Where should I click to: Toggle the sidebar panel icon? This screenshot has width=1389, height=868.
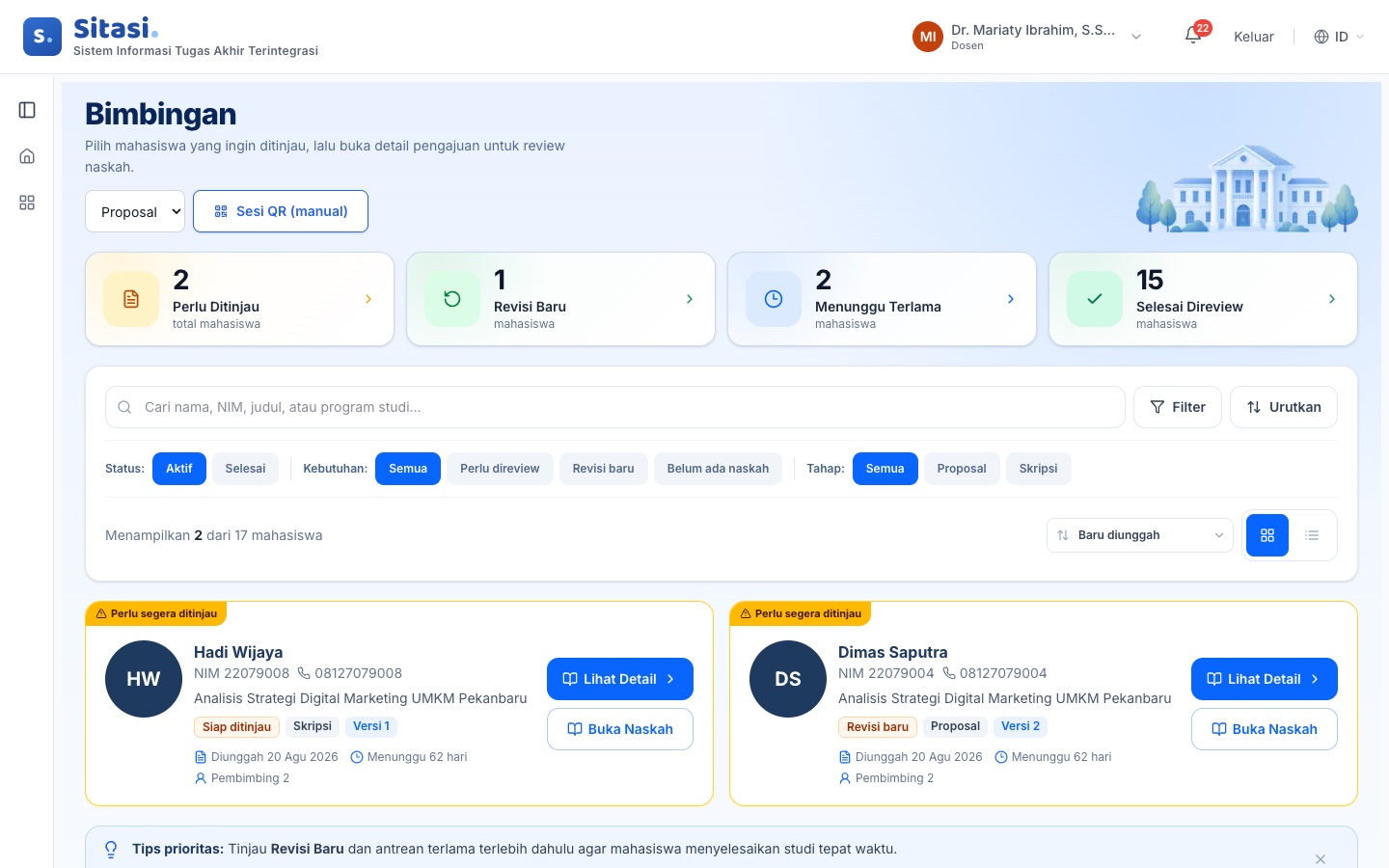coord(27,110)
